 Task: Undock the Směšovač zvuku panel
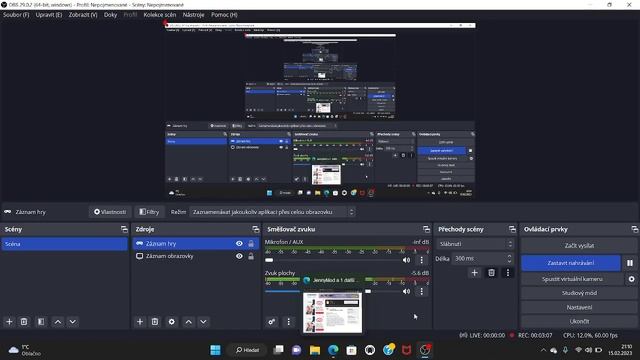tap(426, 229)
